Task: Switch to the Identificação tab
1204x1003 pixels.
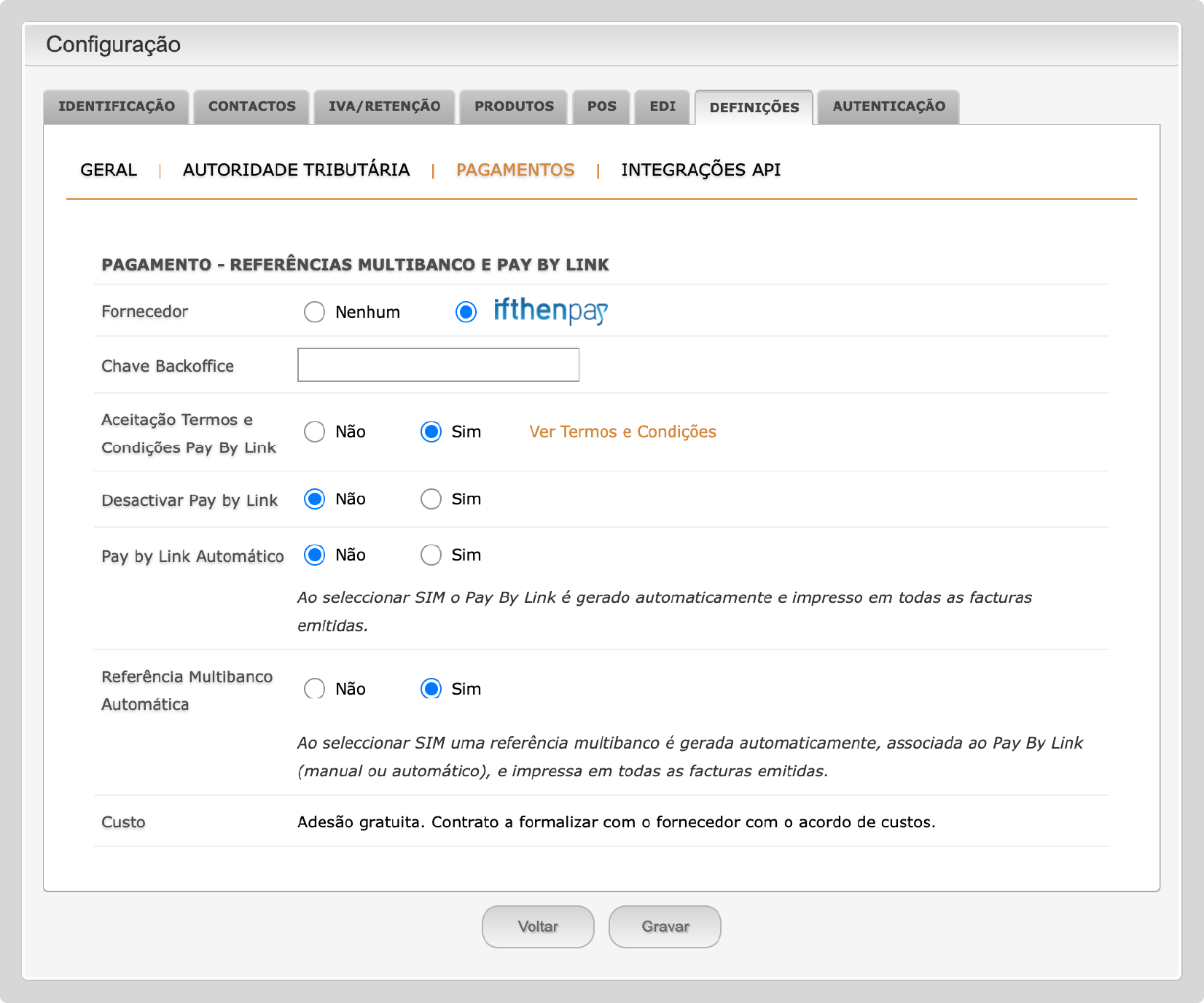Action: [117, 106]
